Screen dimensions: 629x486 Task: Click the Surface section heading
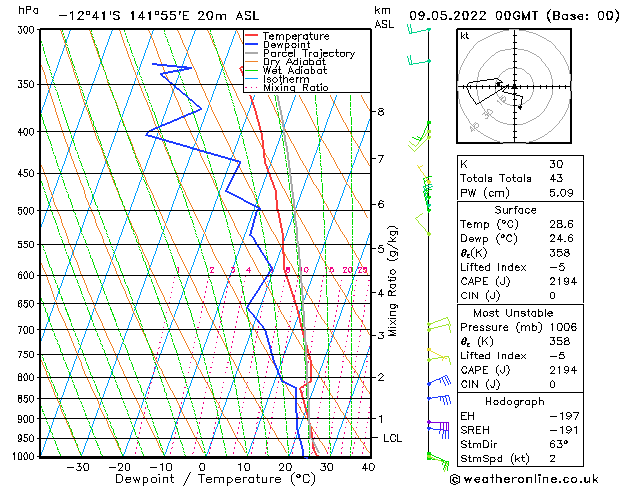tap(515, 210)
